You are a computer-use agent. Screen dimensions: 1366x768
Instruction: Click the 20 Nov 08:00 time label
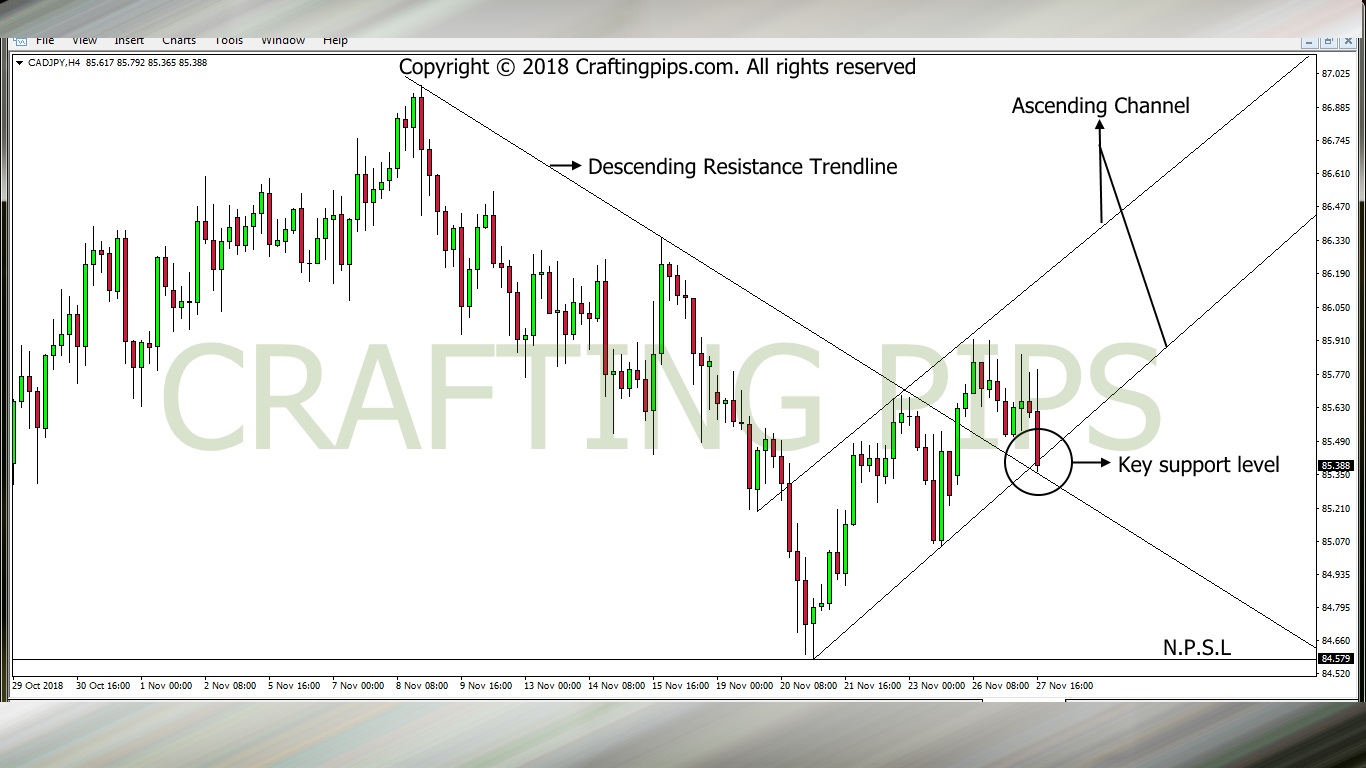coord(809,686)
